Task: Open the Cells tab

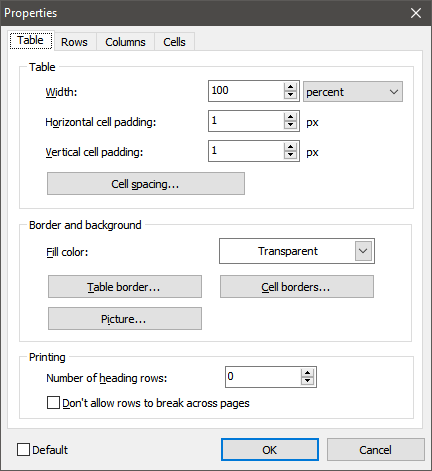Action: pos(174,42)
